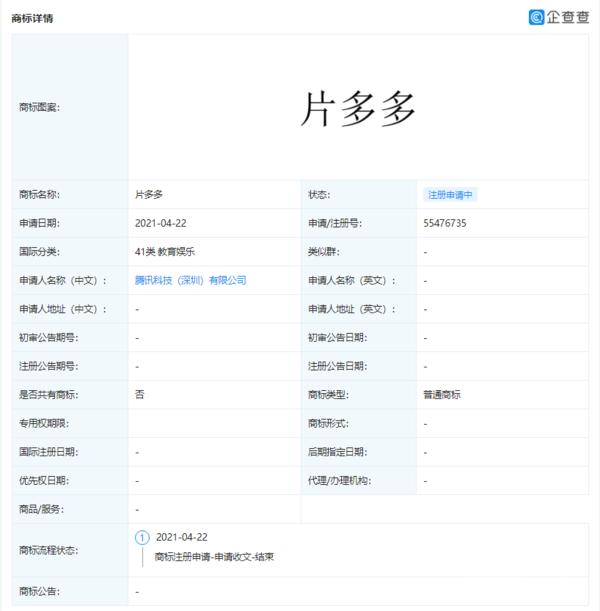600x611 pixels.
Task: Click the 申请人地址（英文） label
Action: (352, 309)
